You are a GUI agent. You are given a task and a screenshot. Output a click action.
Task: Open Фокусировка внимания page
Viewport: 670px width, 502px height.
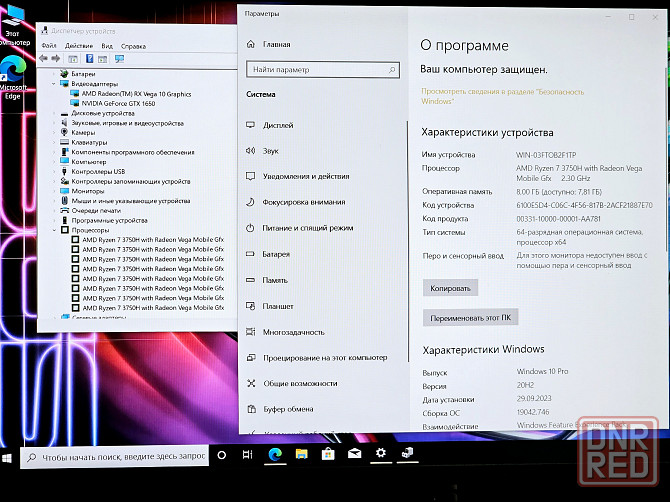click(296, 202)
